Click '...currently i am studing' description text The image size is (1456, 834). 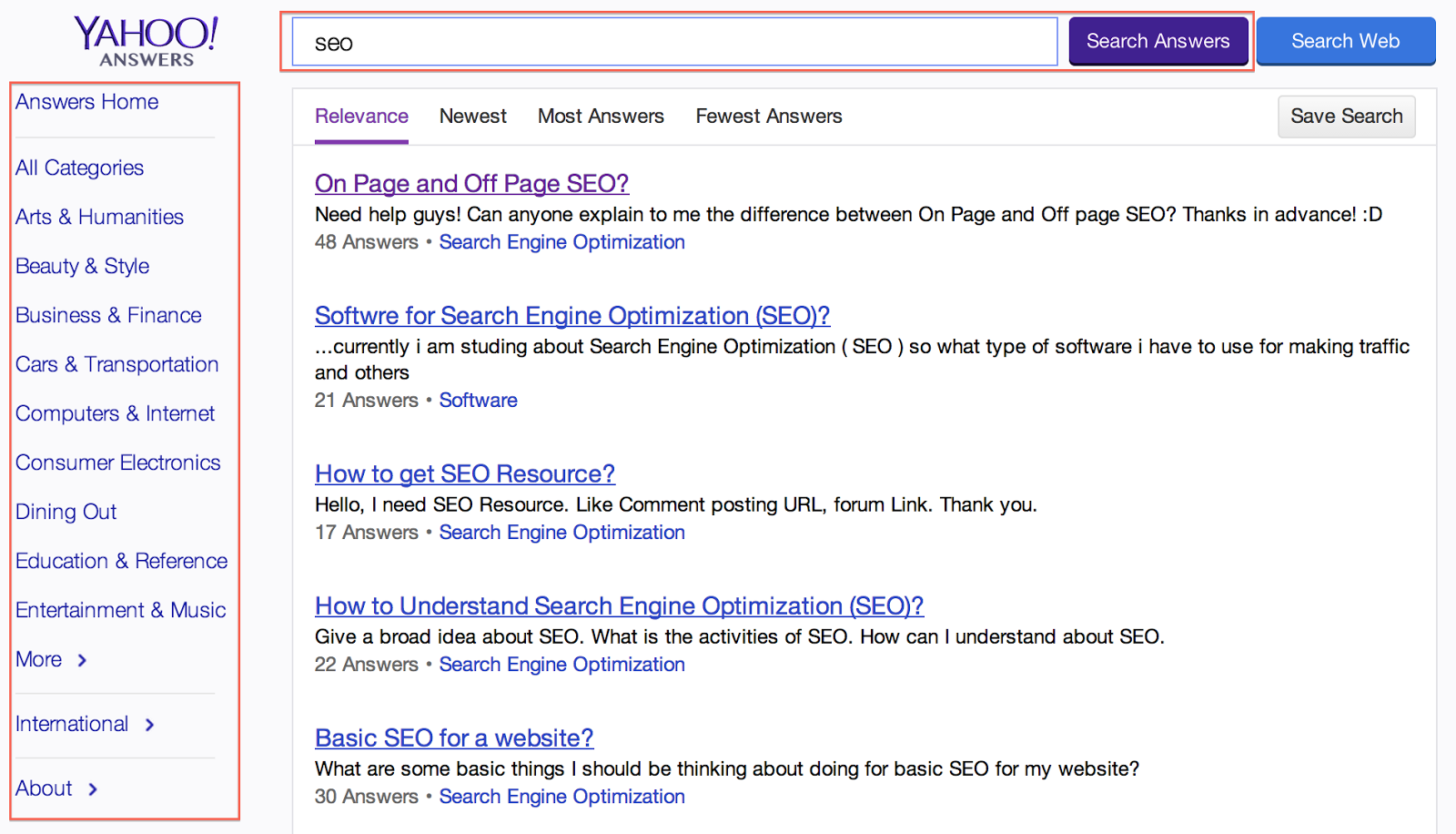point(862,360)
